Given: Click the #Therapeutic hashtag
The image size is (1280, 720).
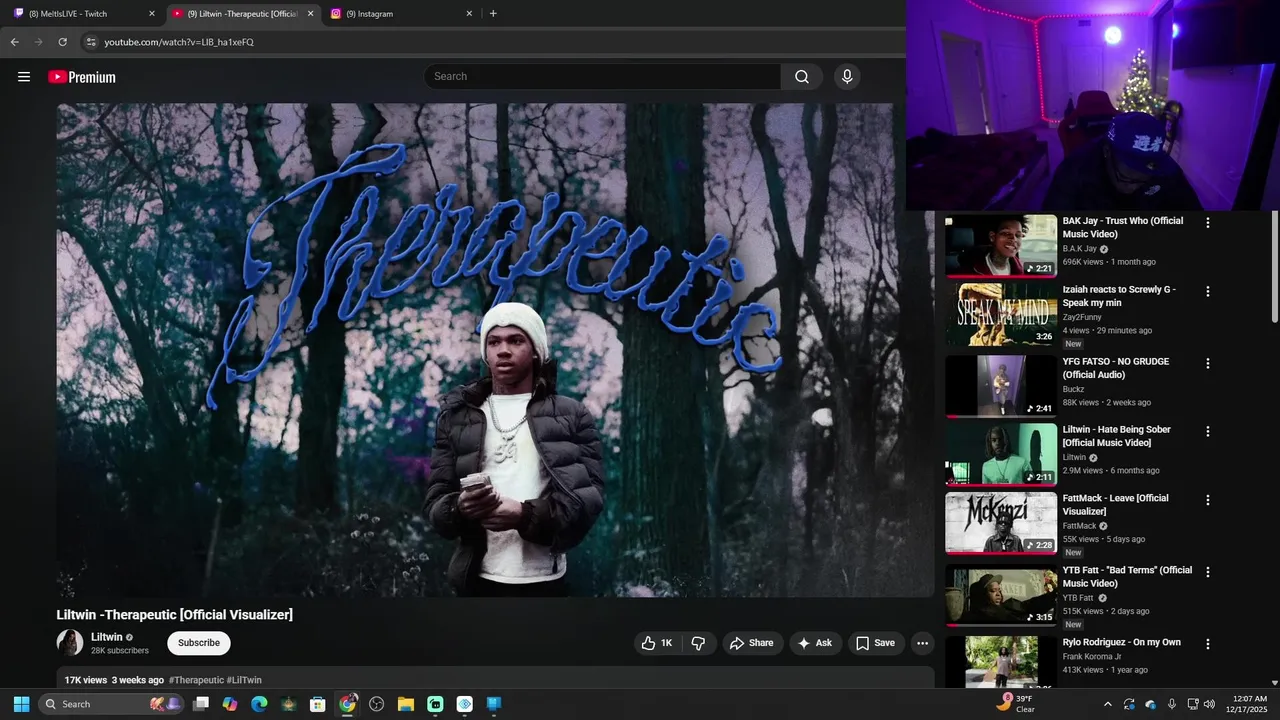Looking at the screenshot, I should pyautogui.click(x=196, y=680).
